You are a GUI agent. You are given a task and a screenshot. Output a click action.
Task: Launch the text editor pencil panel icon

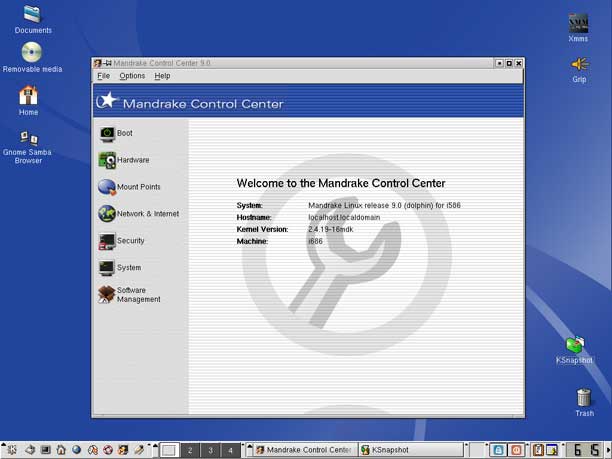click(x=139, y=450)
